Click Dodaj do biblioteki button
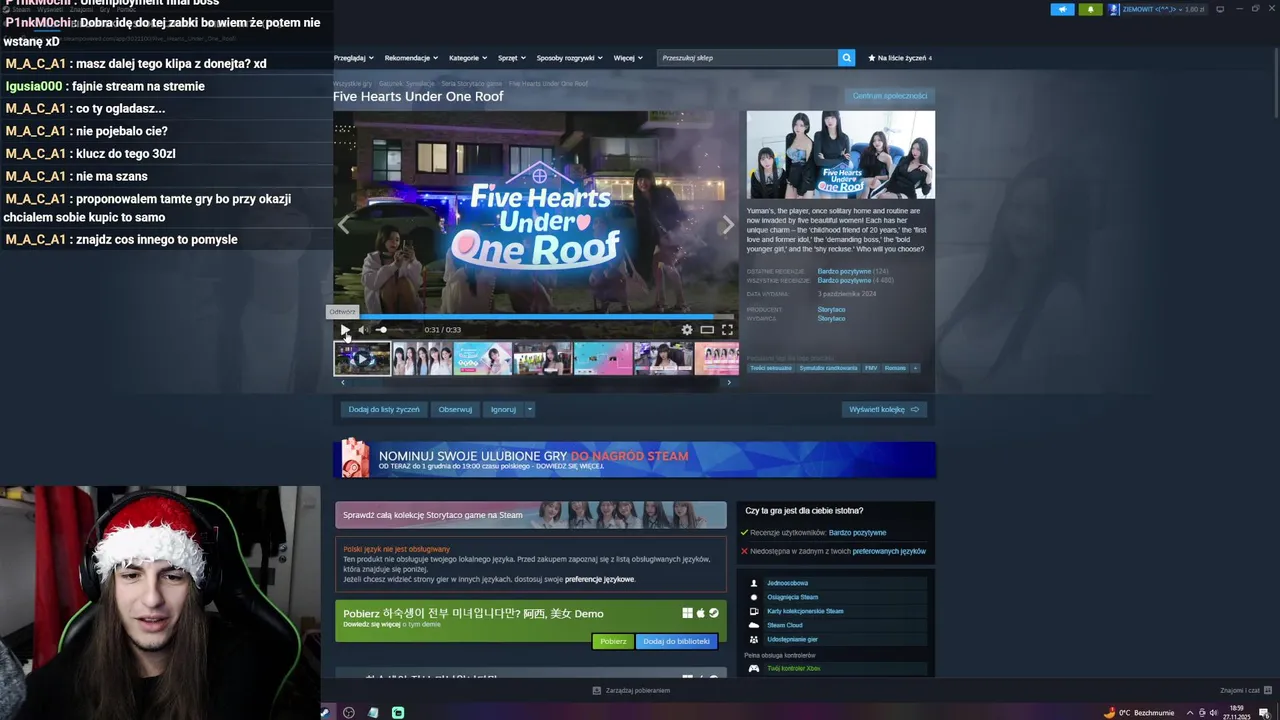Screen dimensions: 1280x720 (x=677, y=641)
